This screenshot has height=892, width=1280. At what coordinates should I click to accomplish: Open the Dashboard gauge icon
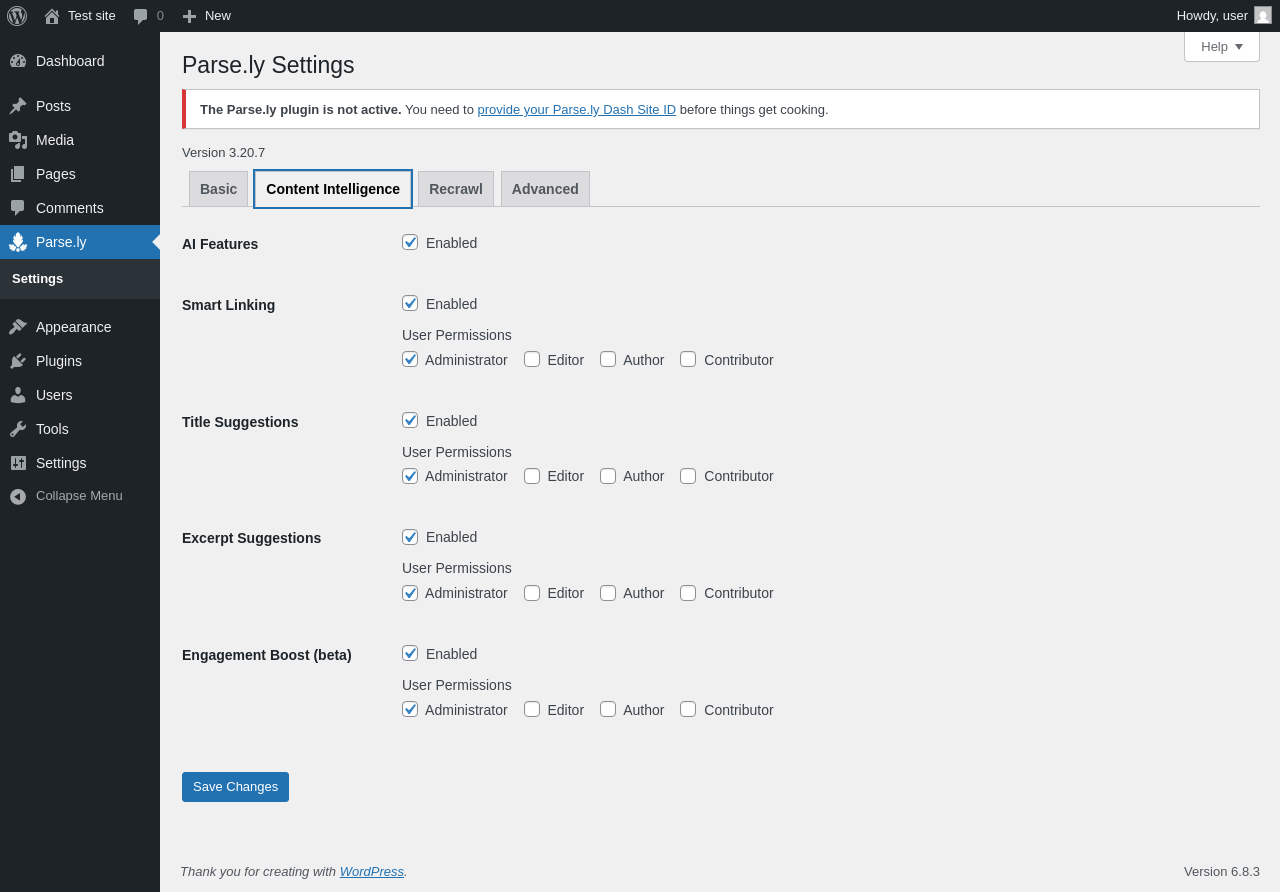[18, 61]
